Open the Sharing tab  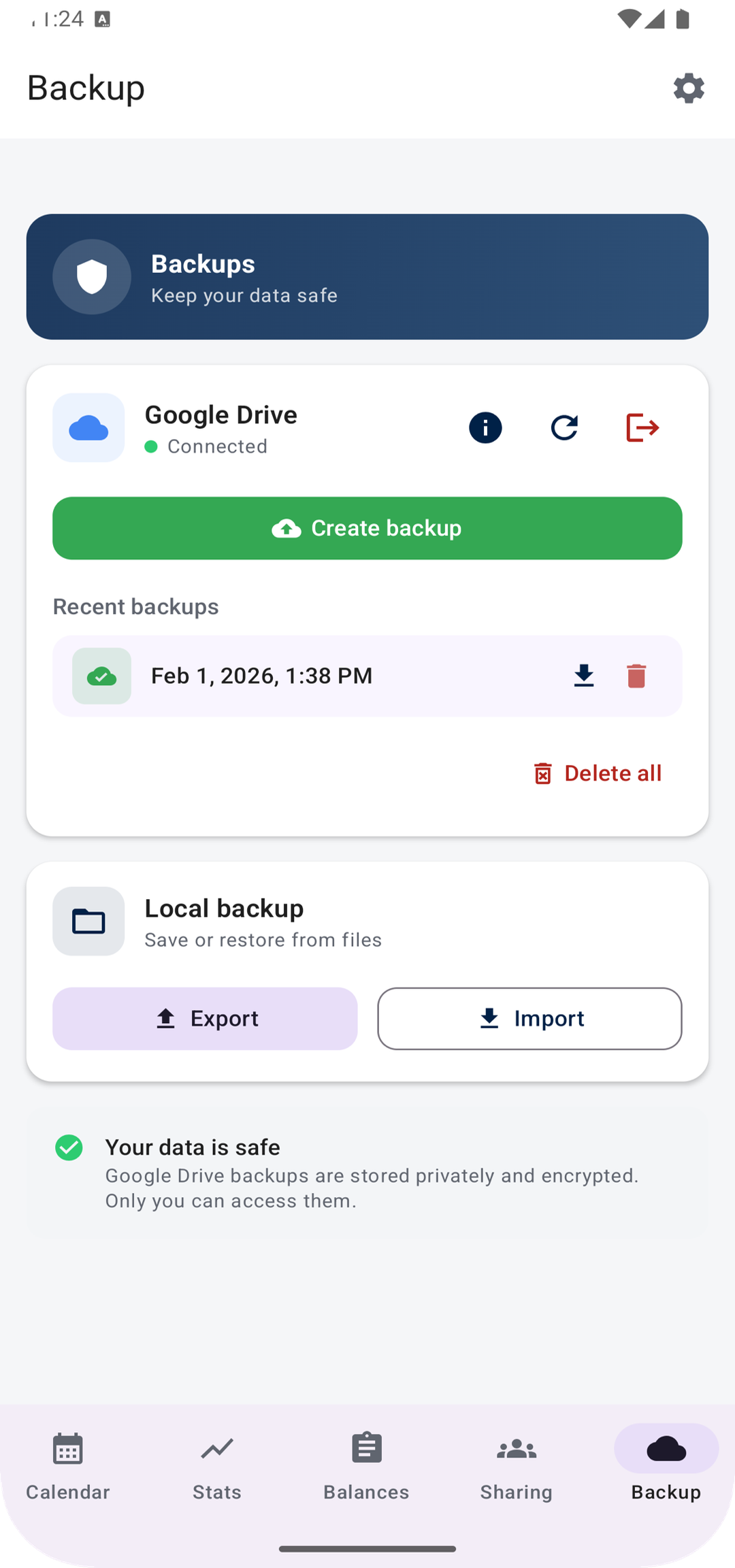coord(517,1466)
